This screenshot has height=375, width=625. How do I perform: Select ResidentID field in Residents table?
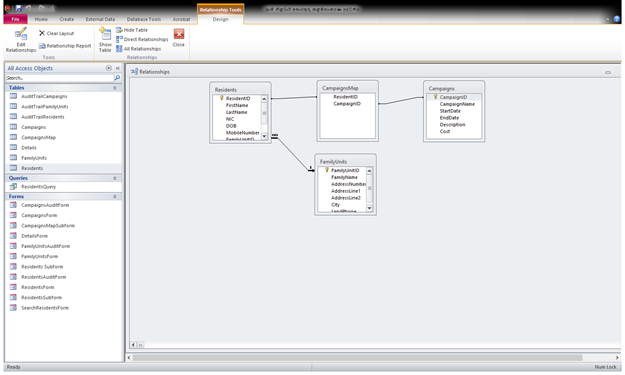coord(238,98)
